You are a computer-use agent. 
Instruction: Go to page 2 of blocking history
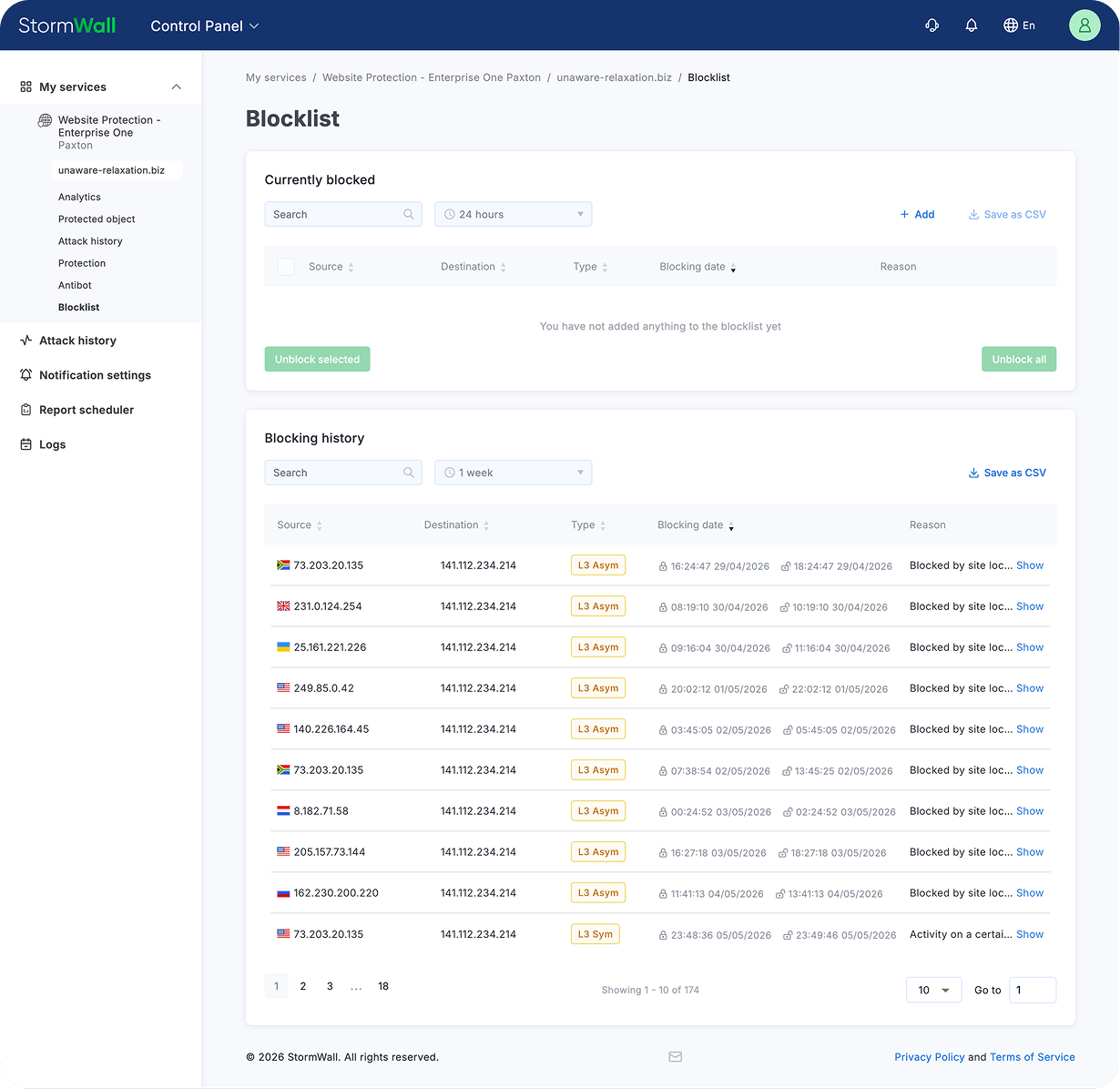point(303,986)
